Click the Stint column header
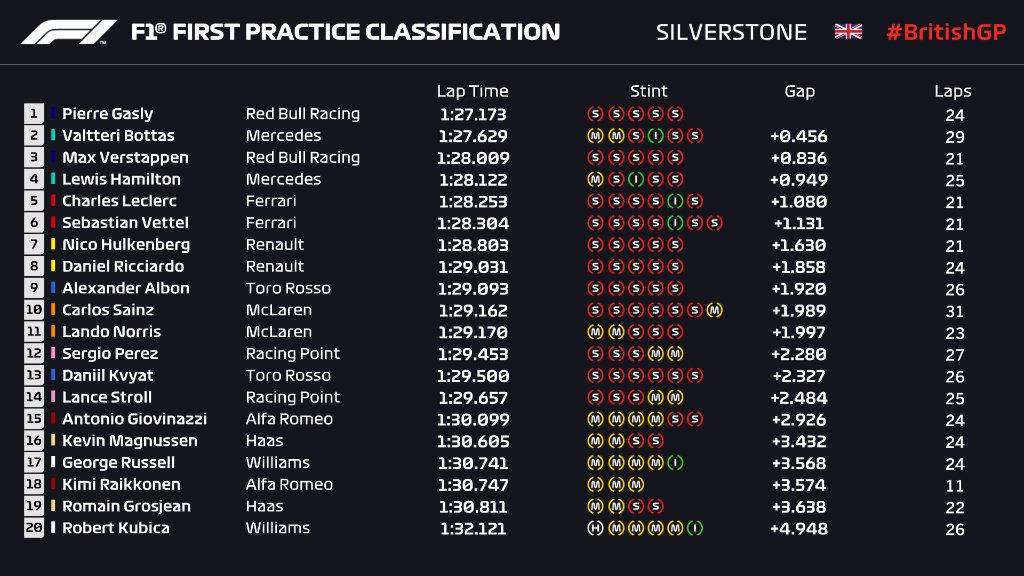The height and width of the screenshot is (576, 1024). click(x=649, y=91)
